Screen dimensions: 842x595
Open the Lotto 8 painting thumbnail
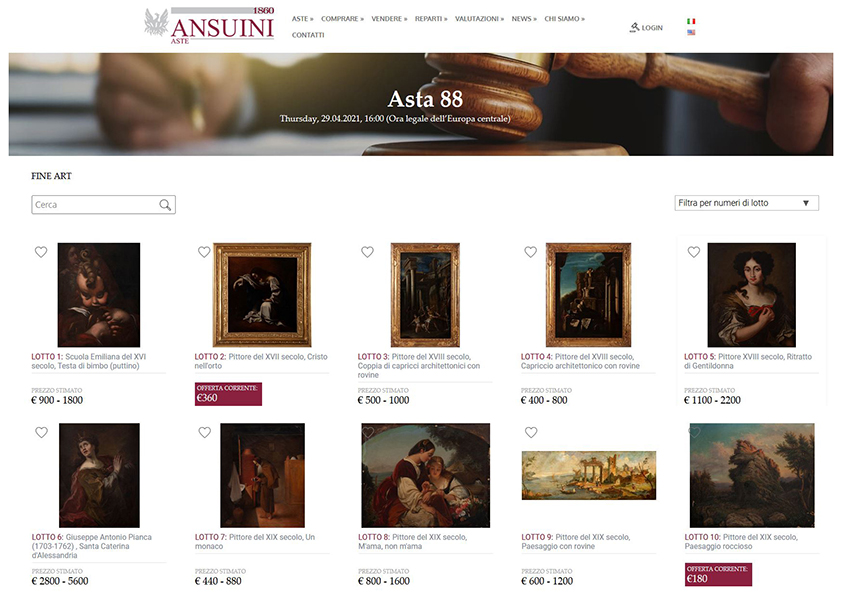point(425,475)
